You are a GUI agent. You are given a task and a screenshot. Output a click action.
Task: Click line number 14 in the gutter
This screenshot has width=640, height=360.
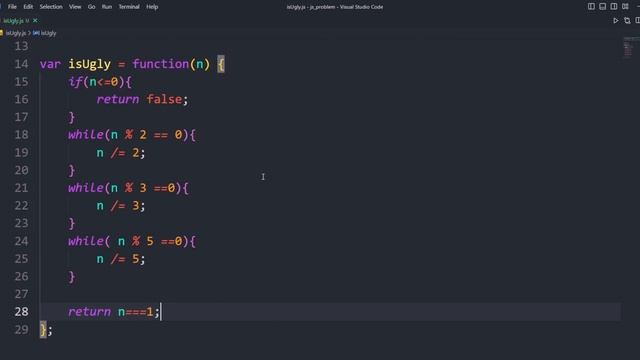[21, 64]
